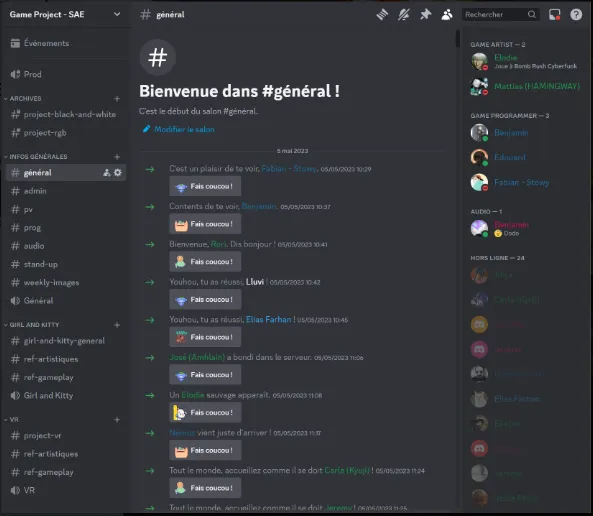Screen dimensions: 593x516
Task: Open girl-and-kitty-general channel
Action: pyautogui.click(x=65, y=341)
